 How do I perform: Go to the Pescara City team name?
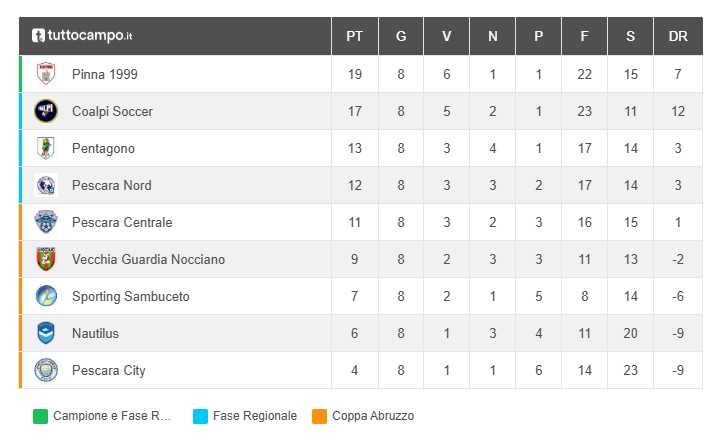(x=109, y=370)
